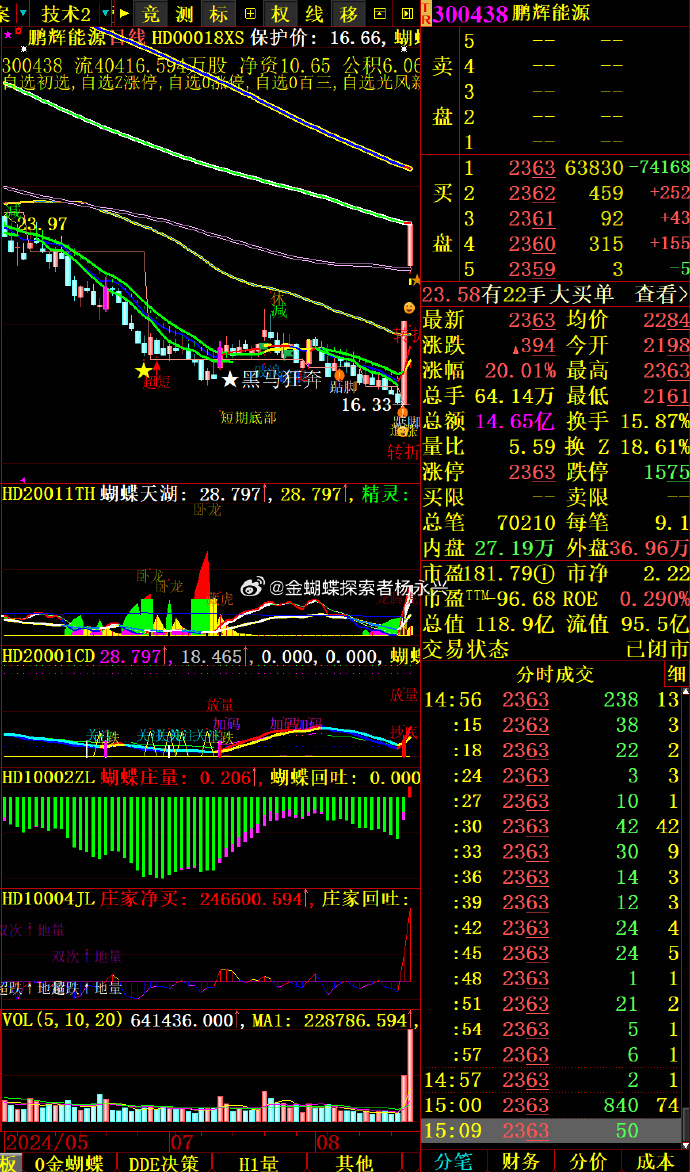Click the 竞 toolbar button
This screenshot has height=1172, width=690.
[x=152, y=13]
